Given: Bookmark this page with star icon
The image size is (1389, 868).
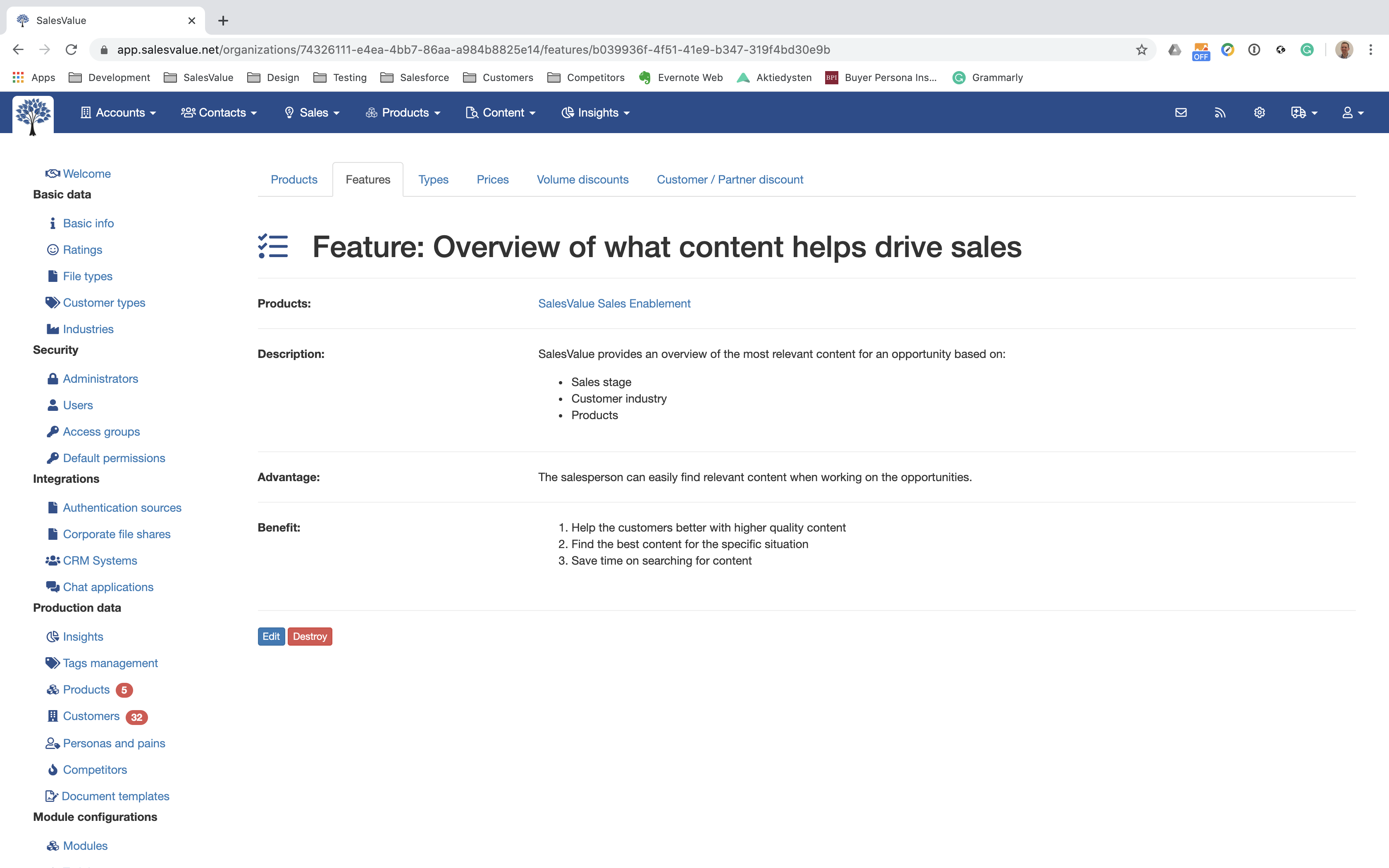Looking at the screenshot, I should pyautogui.click(x=1141, y=50).
